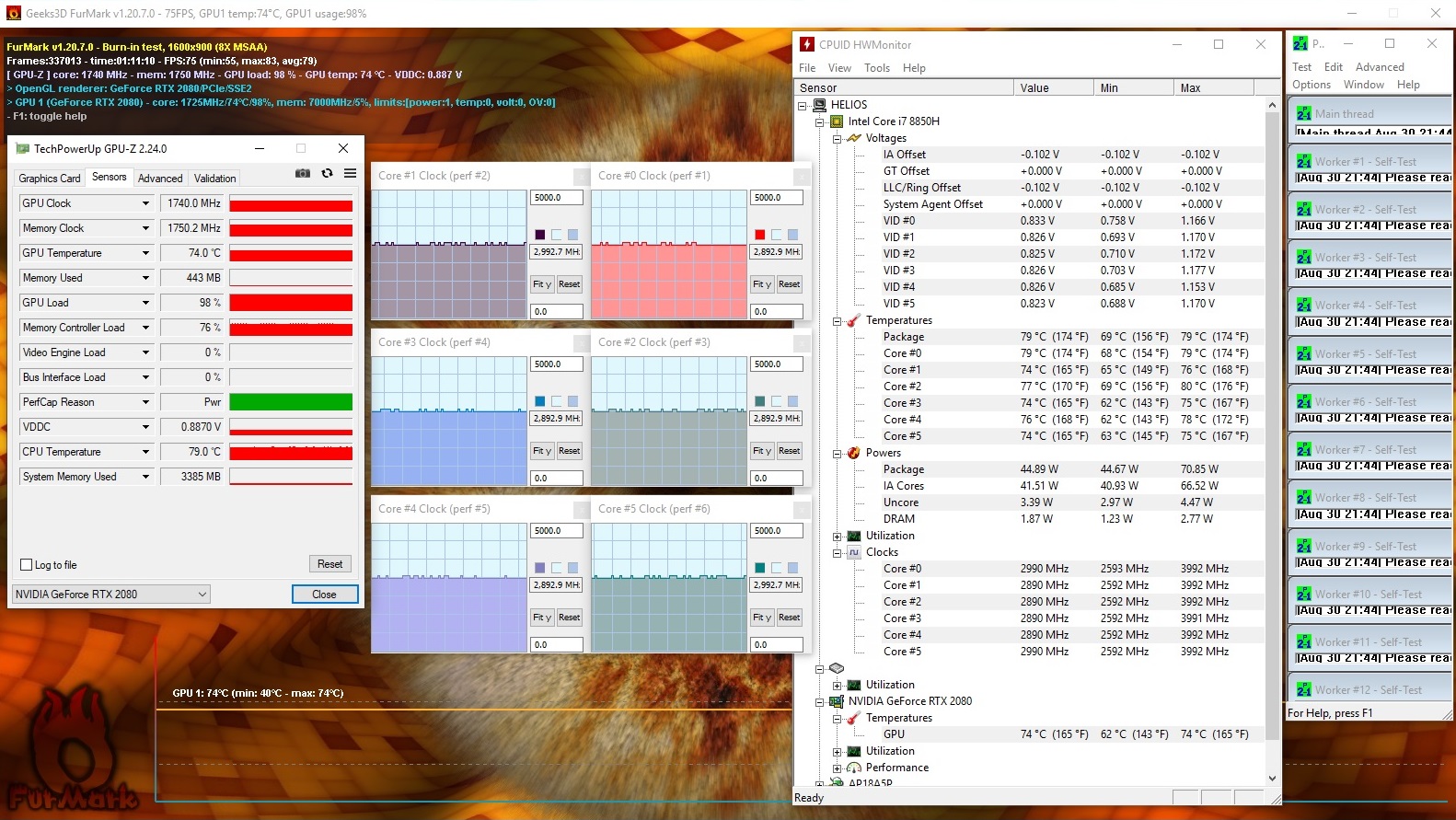
Task: Collapse the Powers tree node
Action: pos(837,453)
